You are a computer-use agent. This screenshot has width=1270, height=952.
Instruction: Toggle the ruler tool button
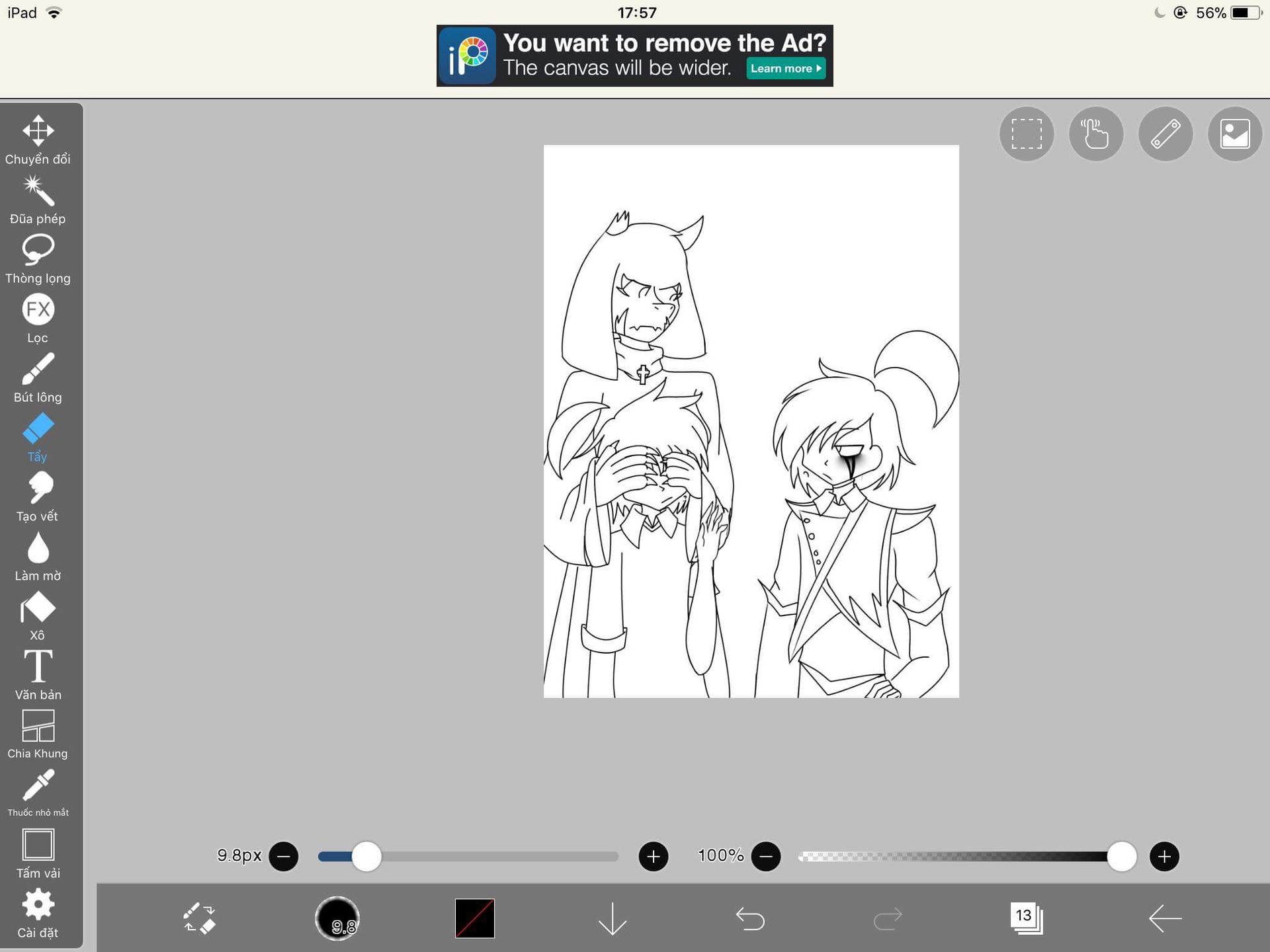pyautogui.click(x=1165, y=134)
